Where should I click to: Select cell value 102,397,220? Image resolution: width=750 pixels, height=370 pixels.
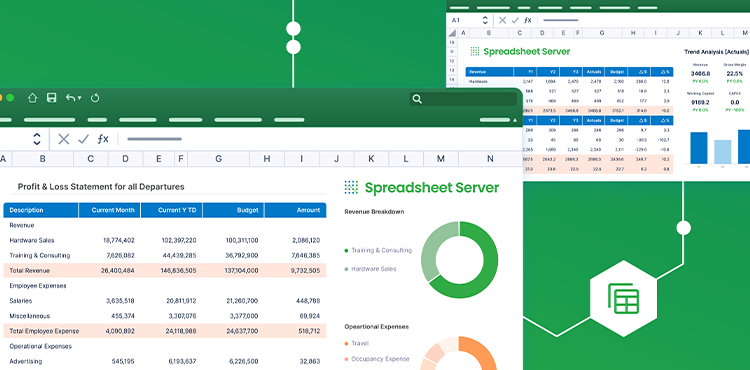click(x=179, y=240)
